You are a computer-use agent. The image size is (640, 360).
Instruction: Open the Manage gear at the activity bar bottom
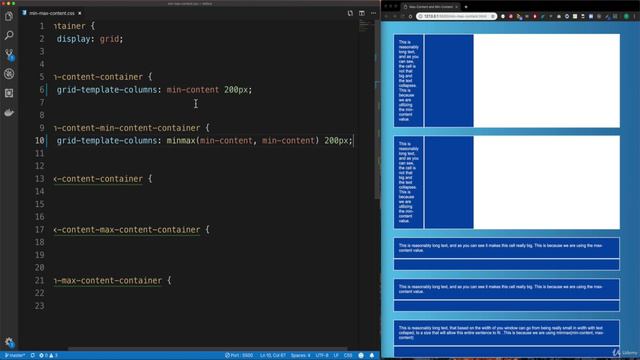9,342
